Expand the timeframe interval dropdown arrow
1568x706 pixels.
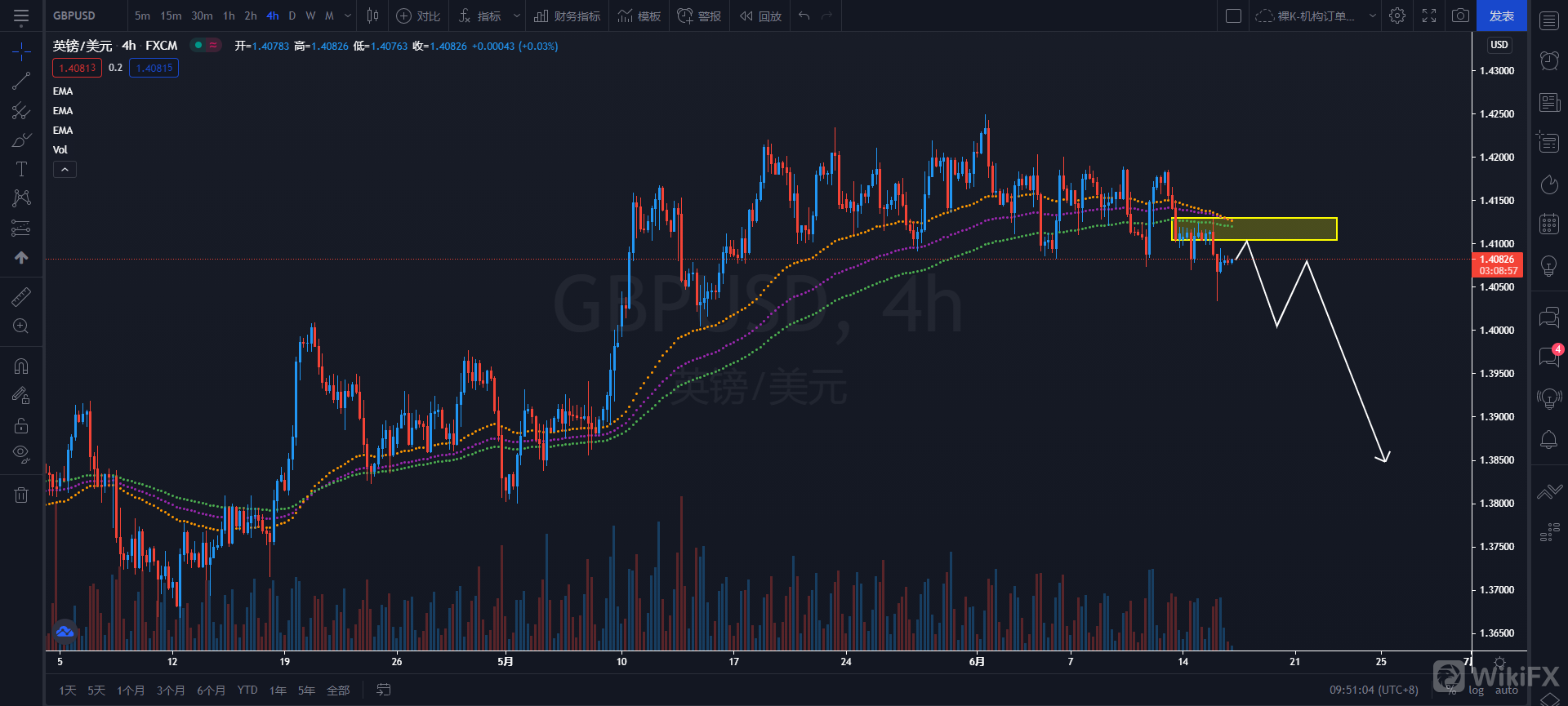[348, 16]
